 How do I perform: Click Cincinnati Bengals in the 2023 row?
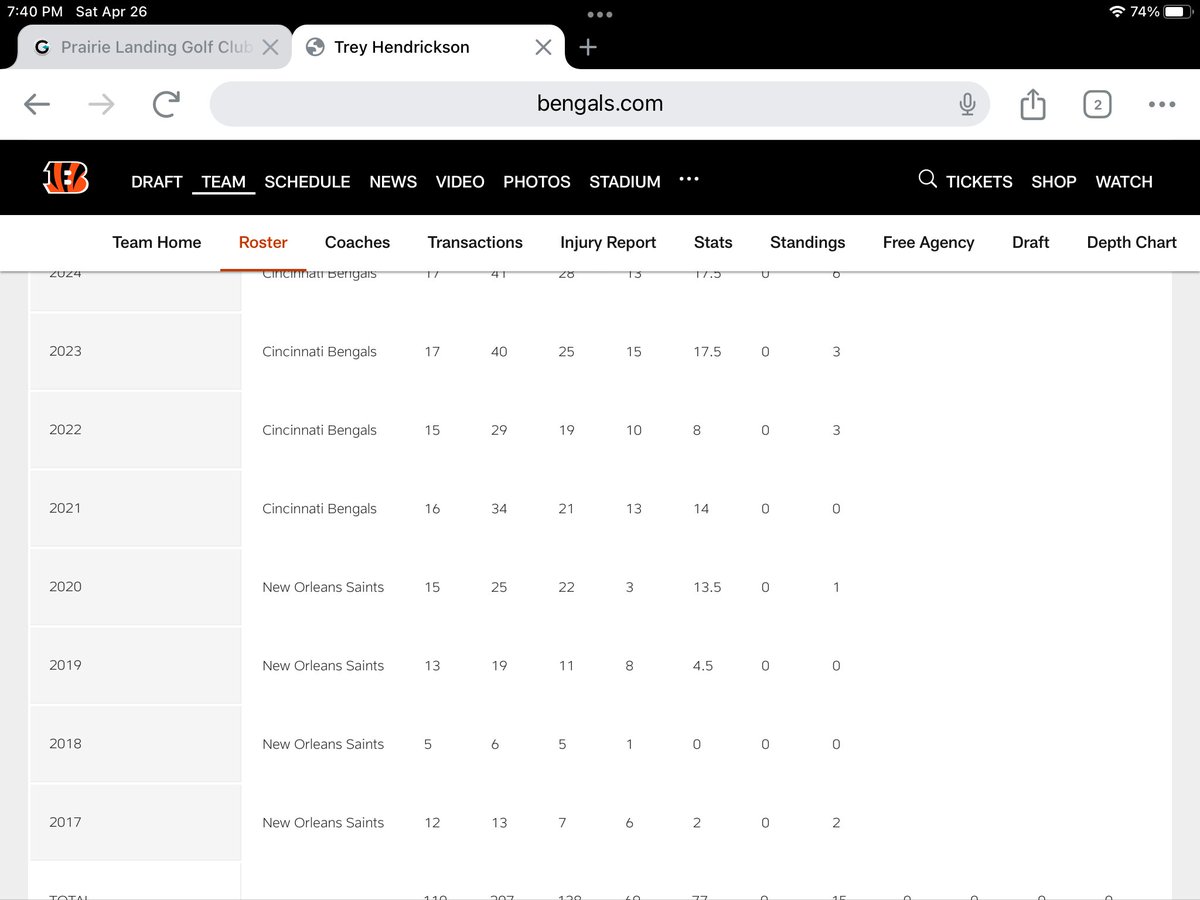point(319,352)
